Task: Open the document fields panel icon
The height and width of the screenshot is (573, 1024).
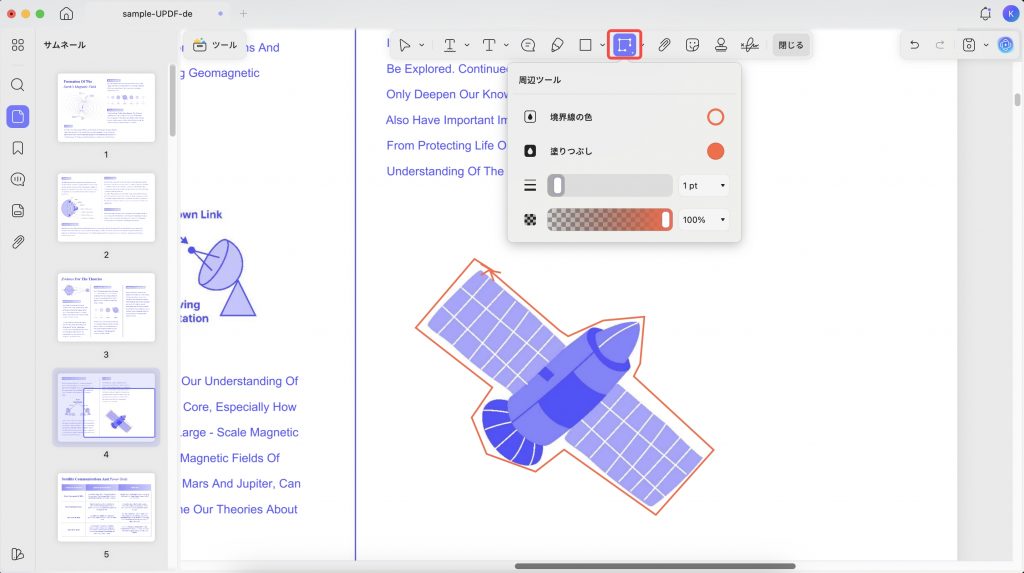Action: [x=18, y=210]
